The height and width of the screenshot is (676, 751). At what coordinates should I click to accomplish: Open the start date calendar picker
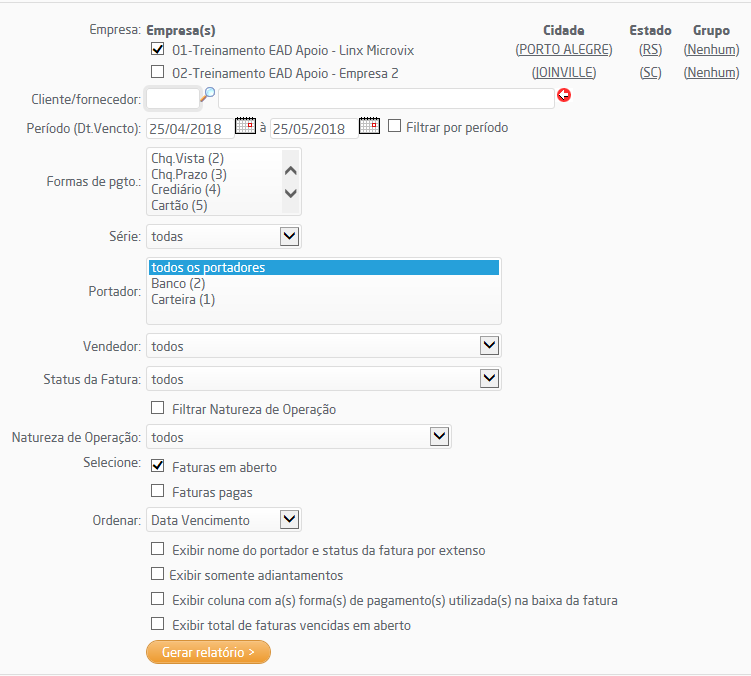coord(245,126)
